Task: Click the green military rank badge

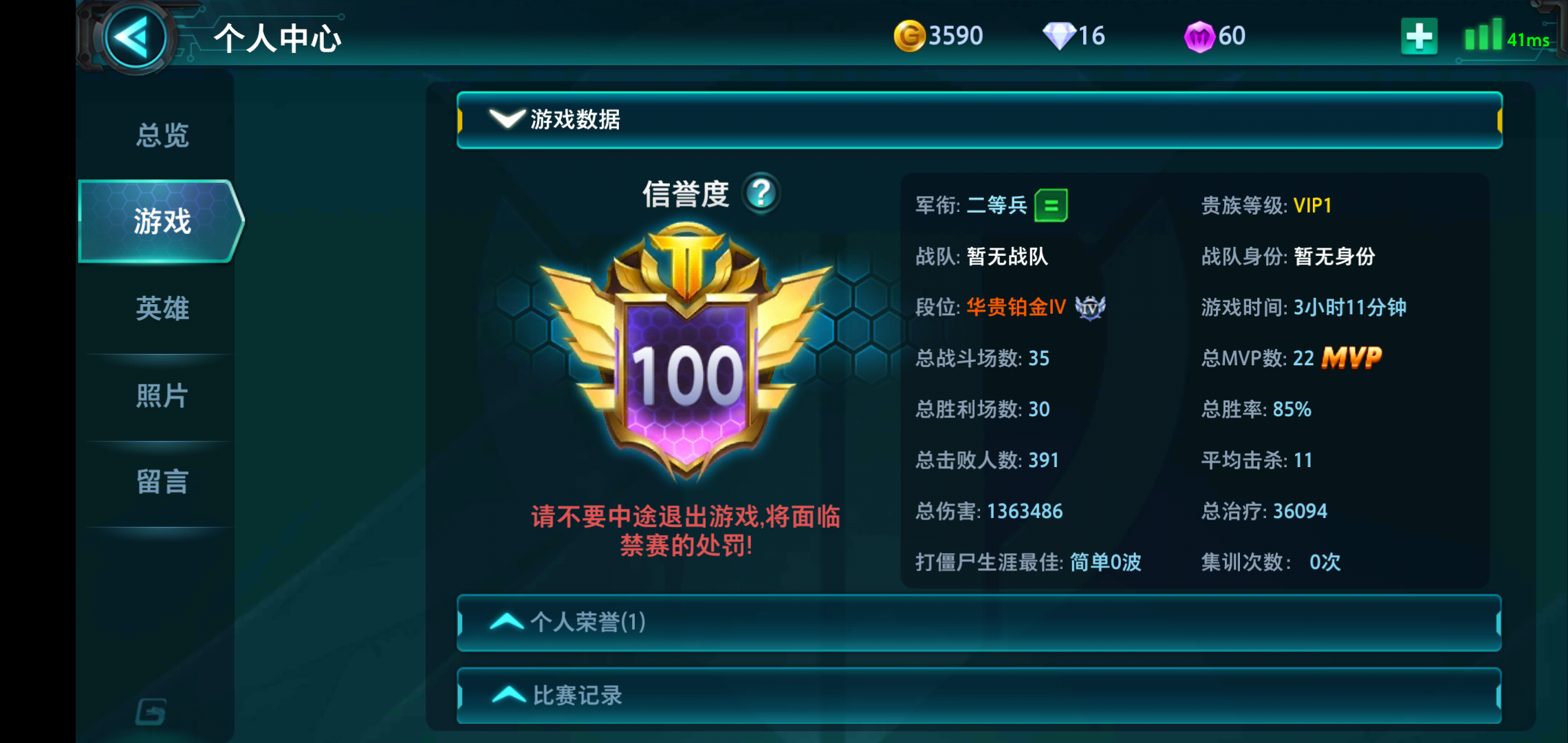Action: pos(1051,205)
